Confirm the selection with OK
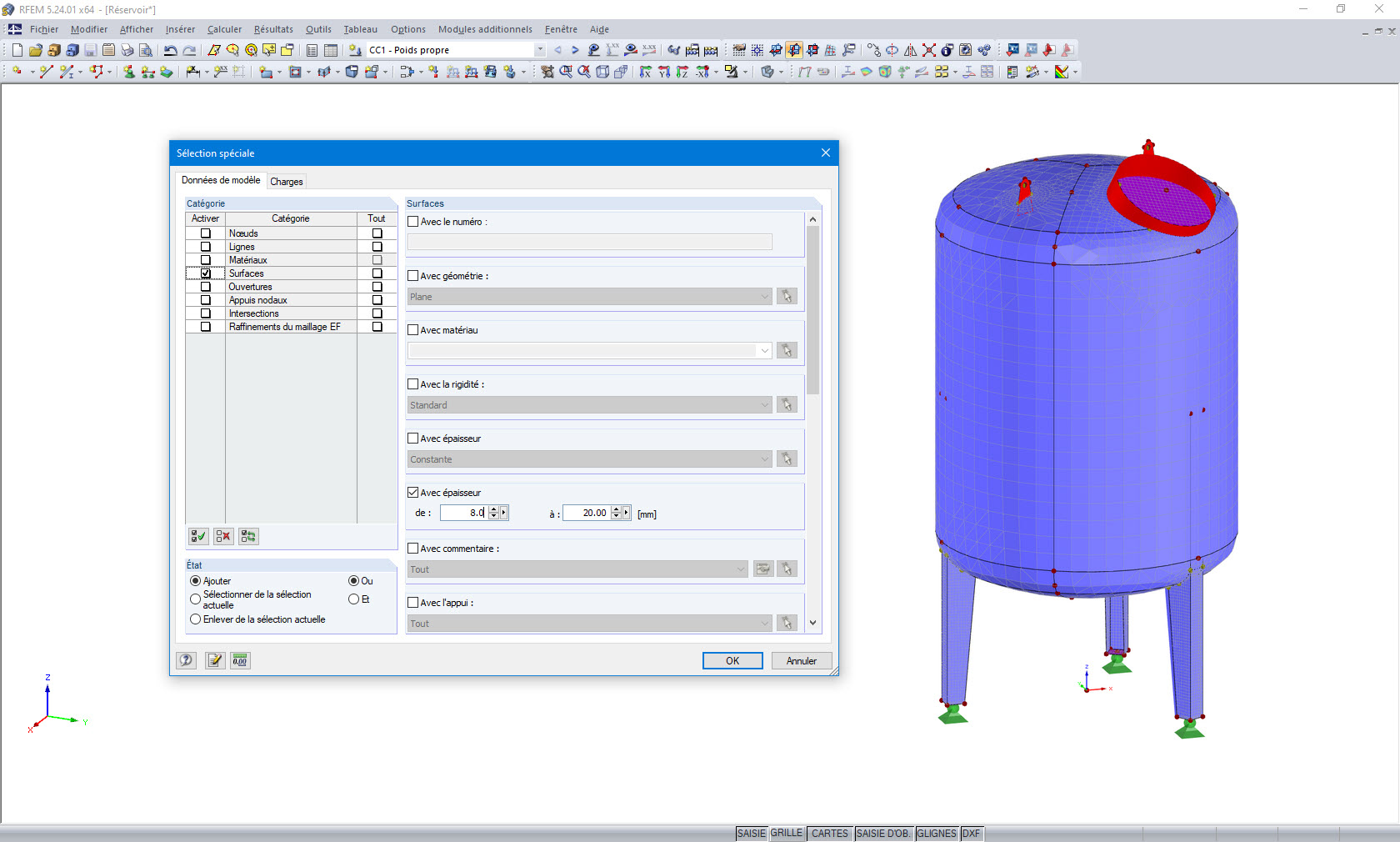 pyautogui.click(x=732, y=660)
